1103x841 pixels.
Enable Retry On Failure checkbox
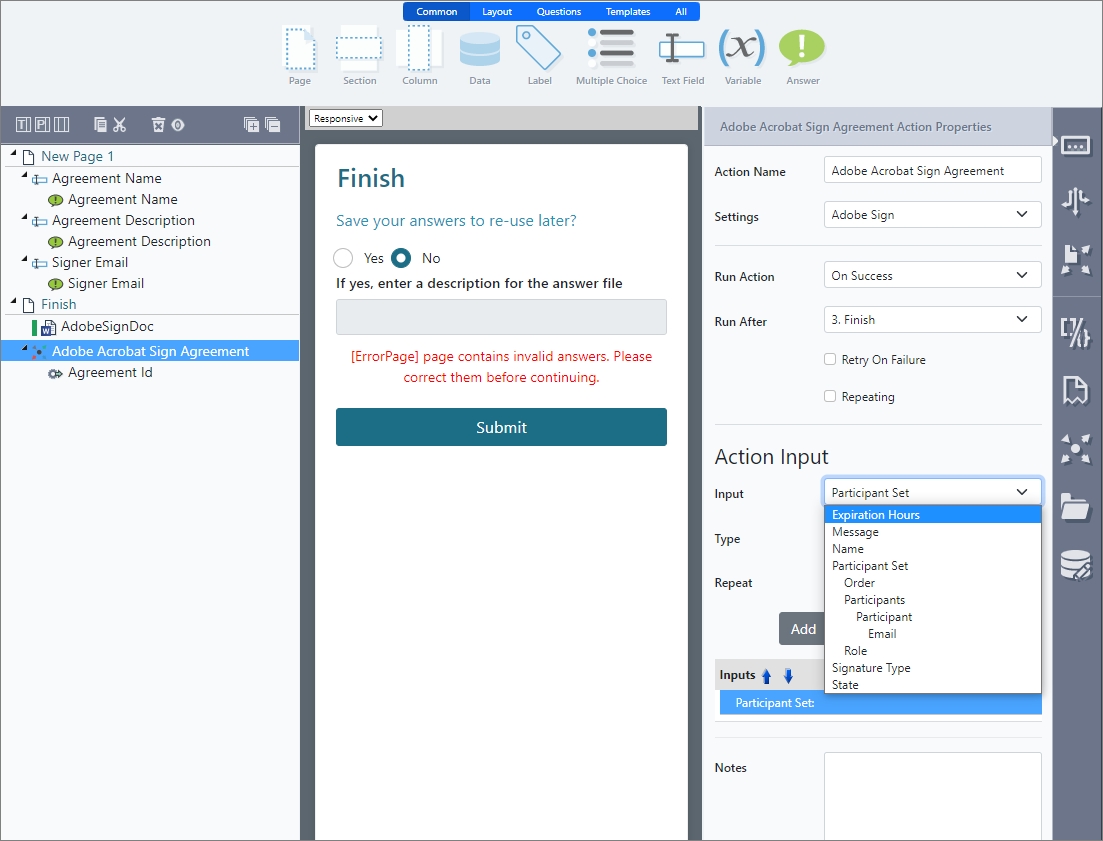coord(830,359)
